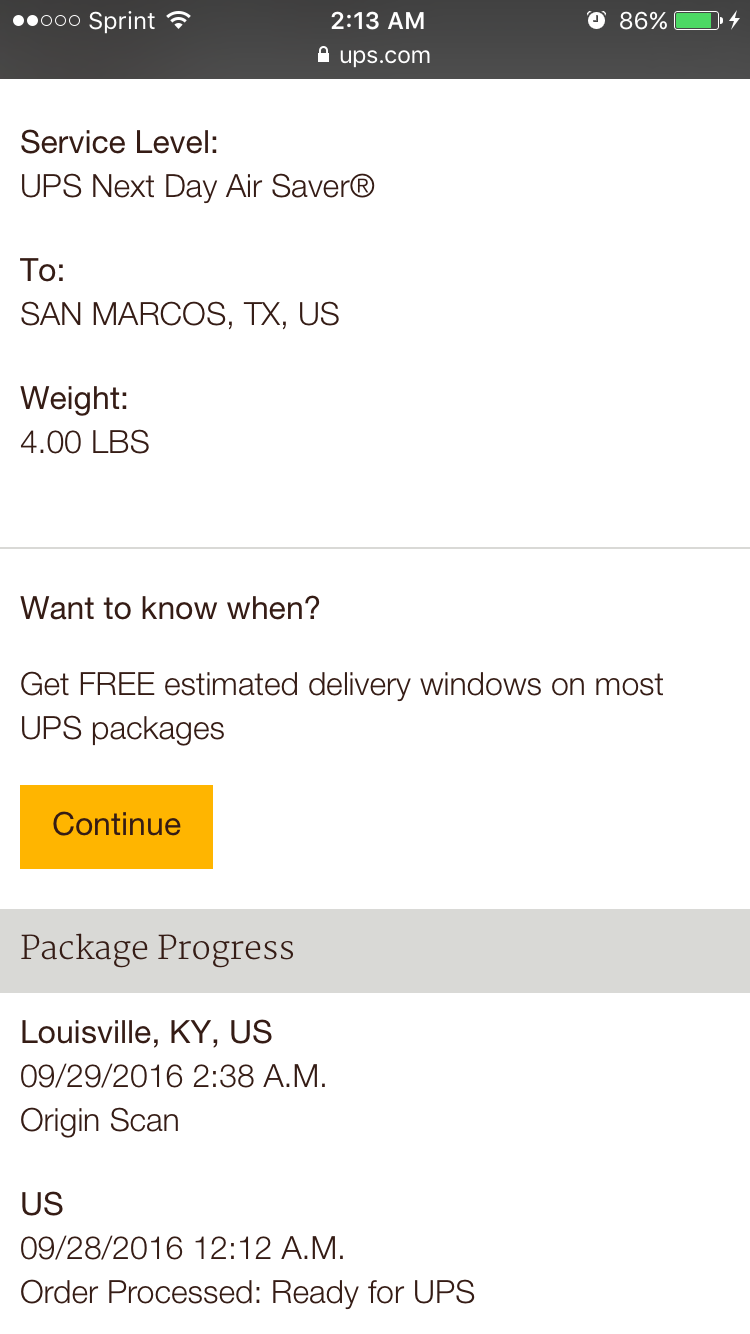Tap the Wi-Fi icon in status bar
This screenshot has height=1334, width=750.
click(179, 20)
